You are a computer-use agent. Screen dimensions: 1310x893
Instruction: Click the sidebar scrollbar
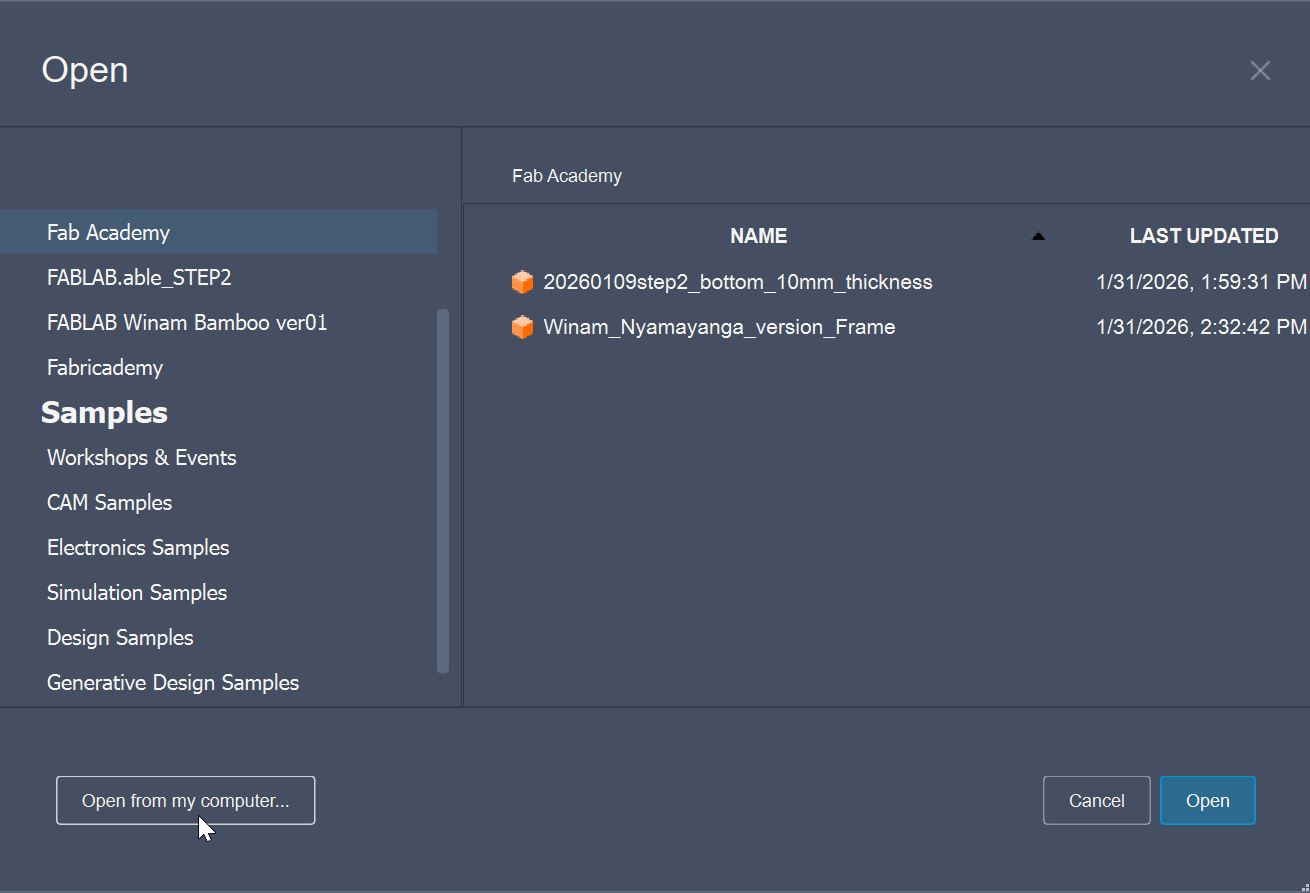coord(441,490)
